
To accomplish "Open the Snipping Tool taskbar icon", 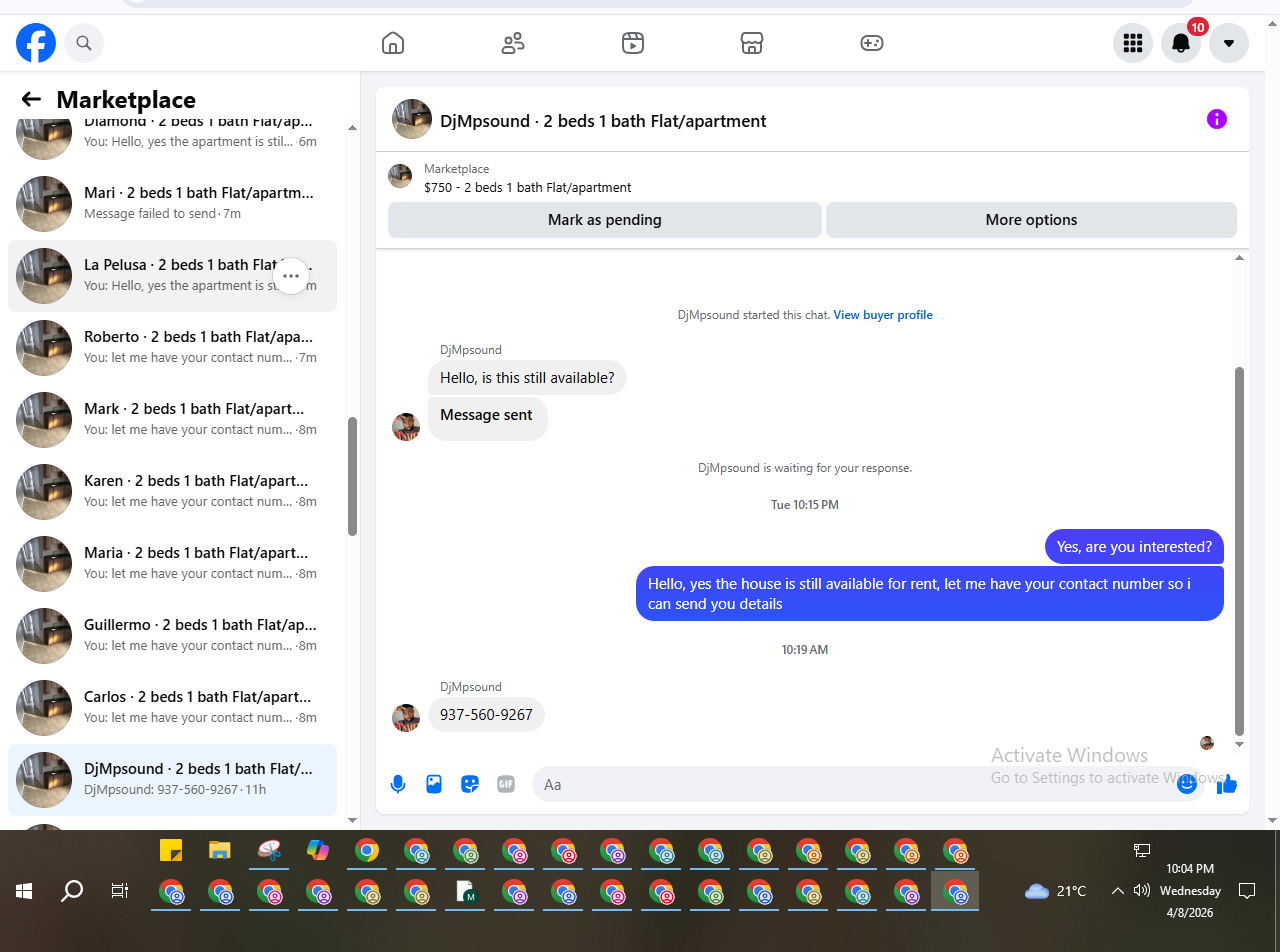I will click(269, 850).
